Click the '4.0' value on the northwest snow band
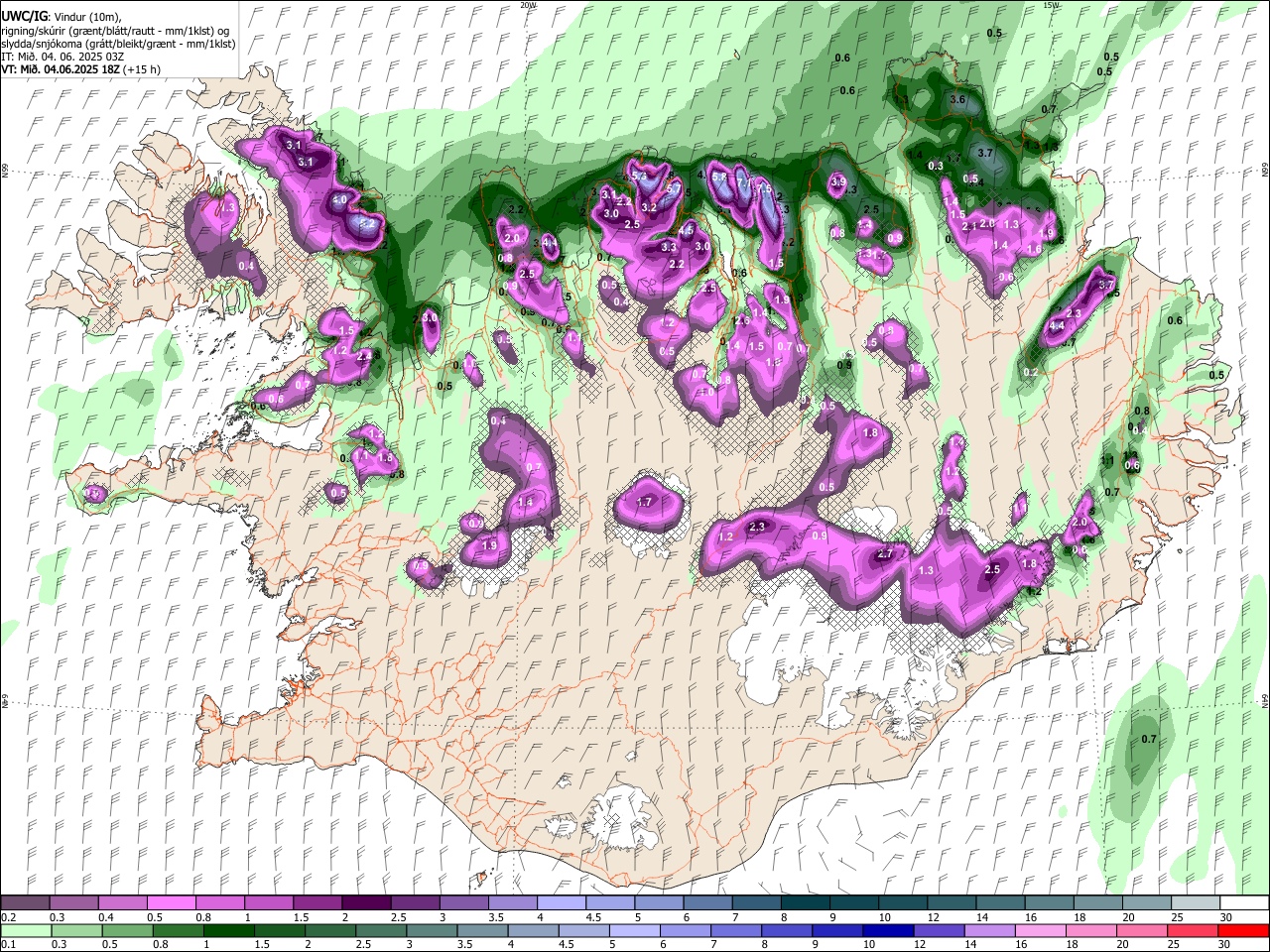 (x=339, y=199)
